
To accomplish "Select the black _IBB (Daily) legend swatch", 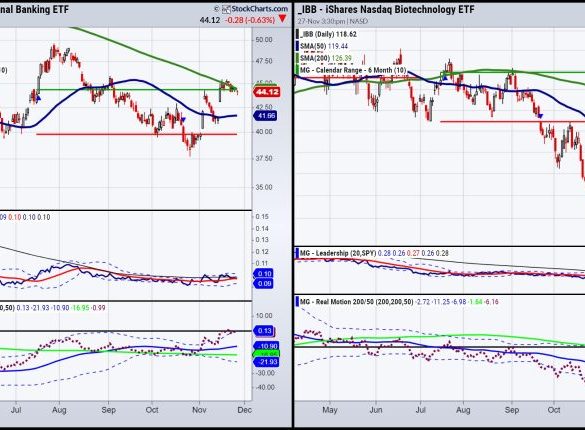I will (298, 34).
